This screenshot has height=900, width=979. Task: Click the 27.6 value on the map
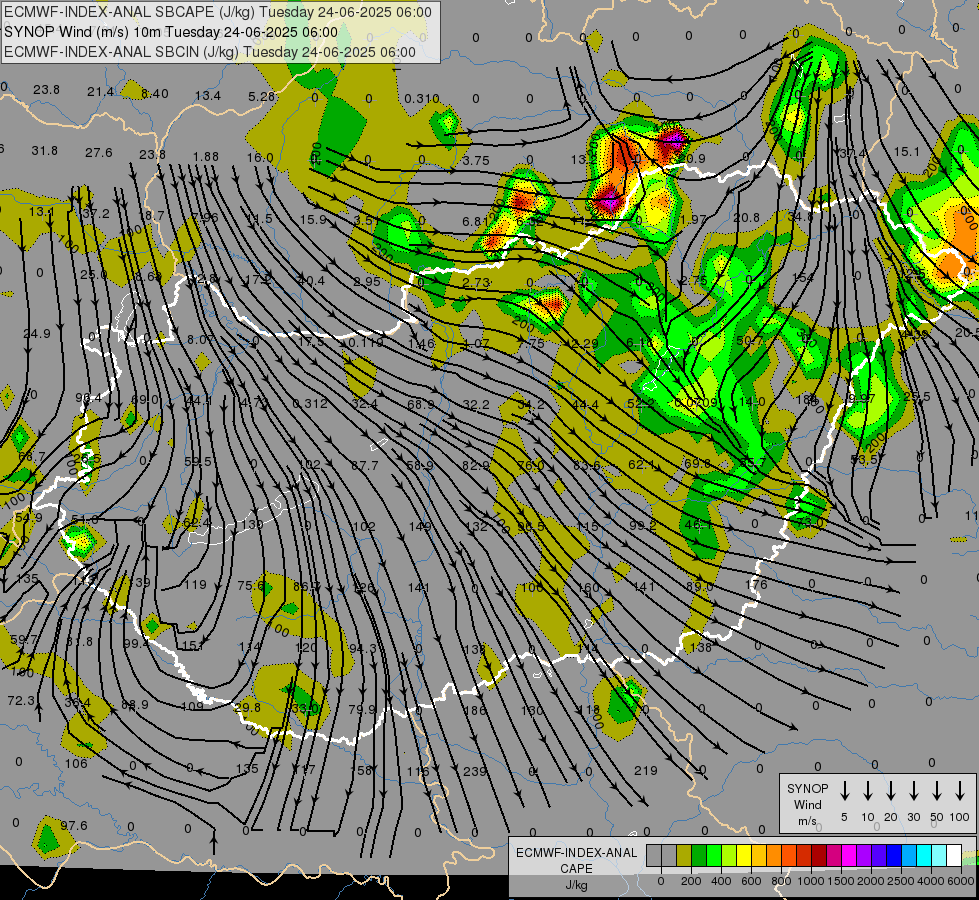99,152
